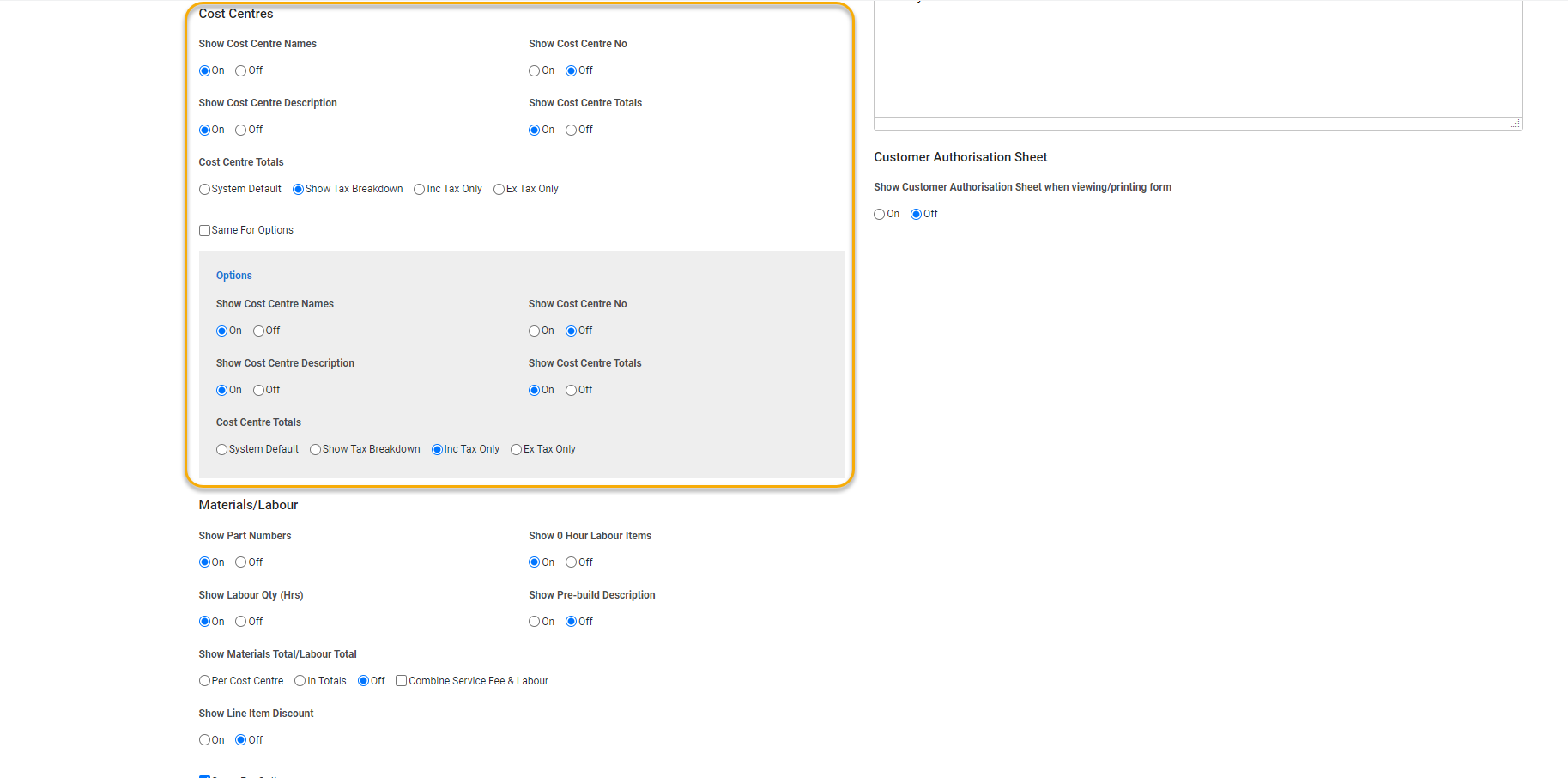The image size is (1568, 778).
Task: Enable Show Line Item Discount
Action: tap(204, 739)
